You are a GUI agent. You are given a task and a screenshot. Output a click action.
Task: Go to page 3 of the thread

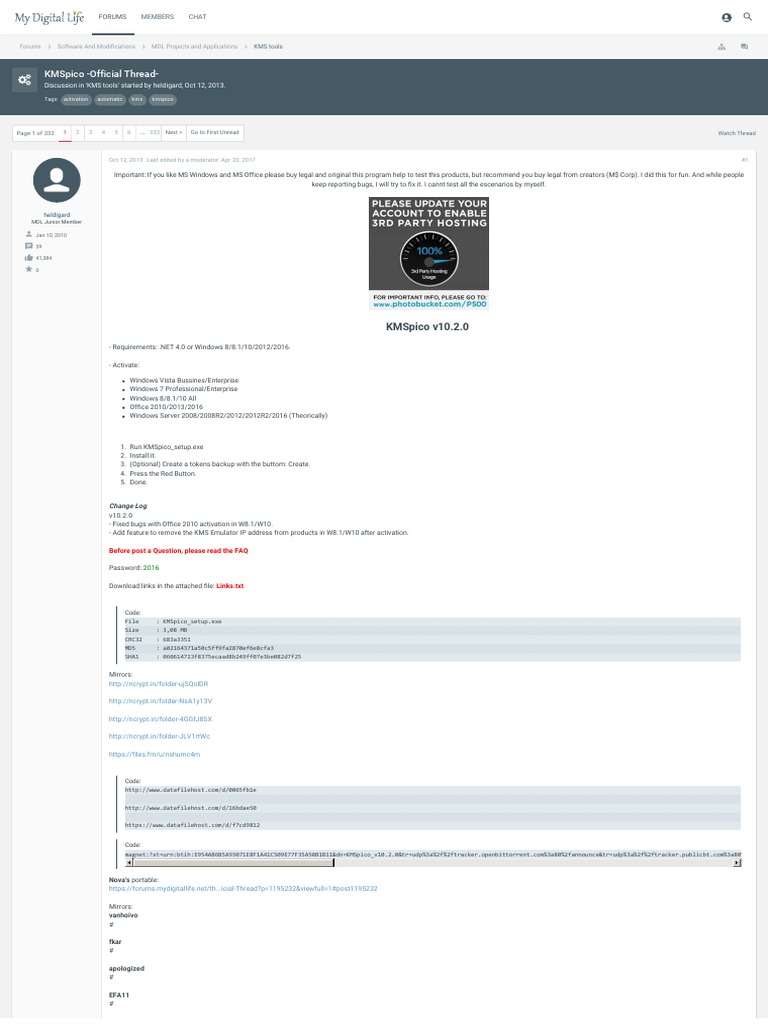pyautogui.click(x=90, y=133)
